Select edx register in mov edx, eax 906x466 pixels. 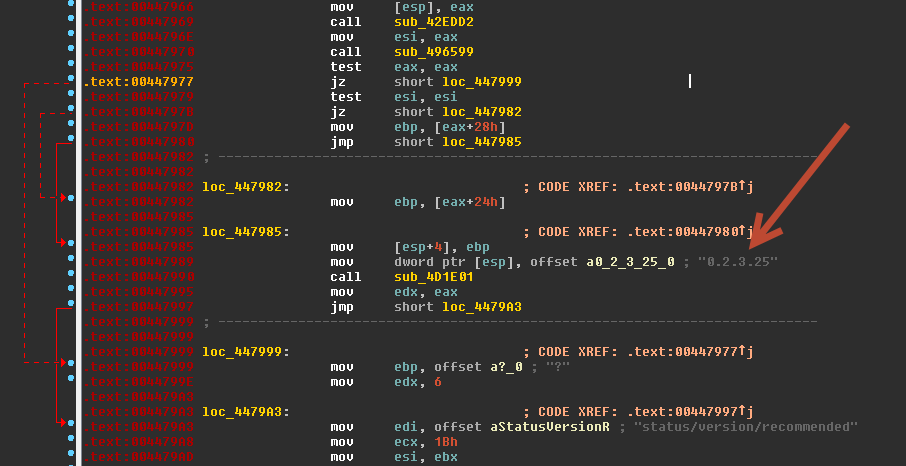coord(406,292)
